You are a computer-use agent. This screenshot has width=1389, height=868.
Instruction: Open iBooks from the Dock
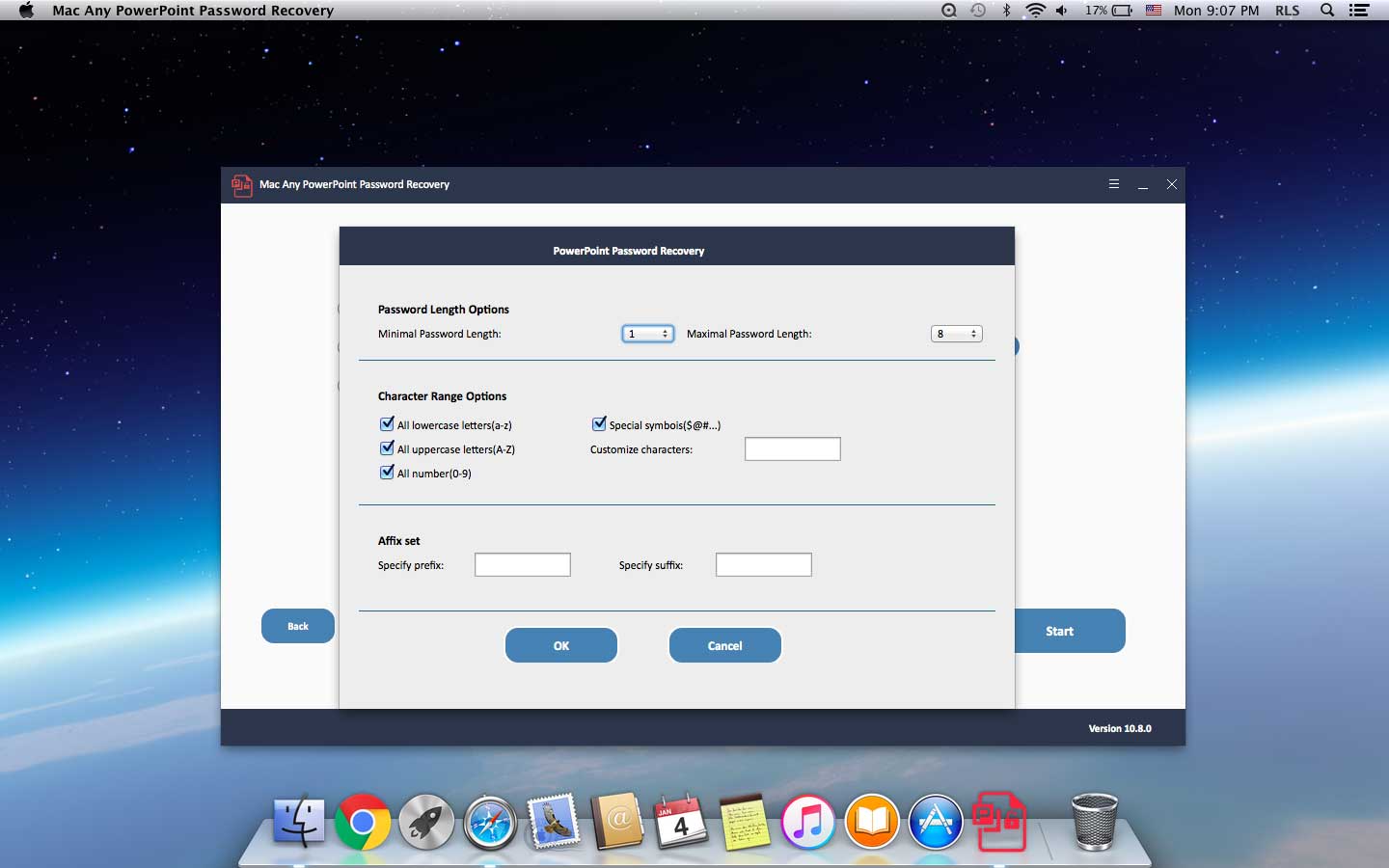pos(872,822)
